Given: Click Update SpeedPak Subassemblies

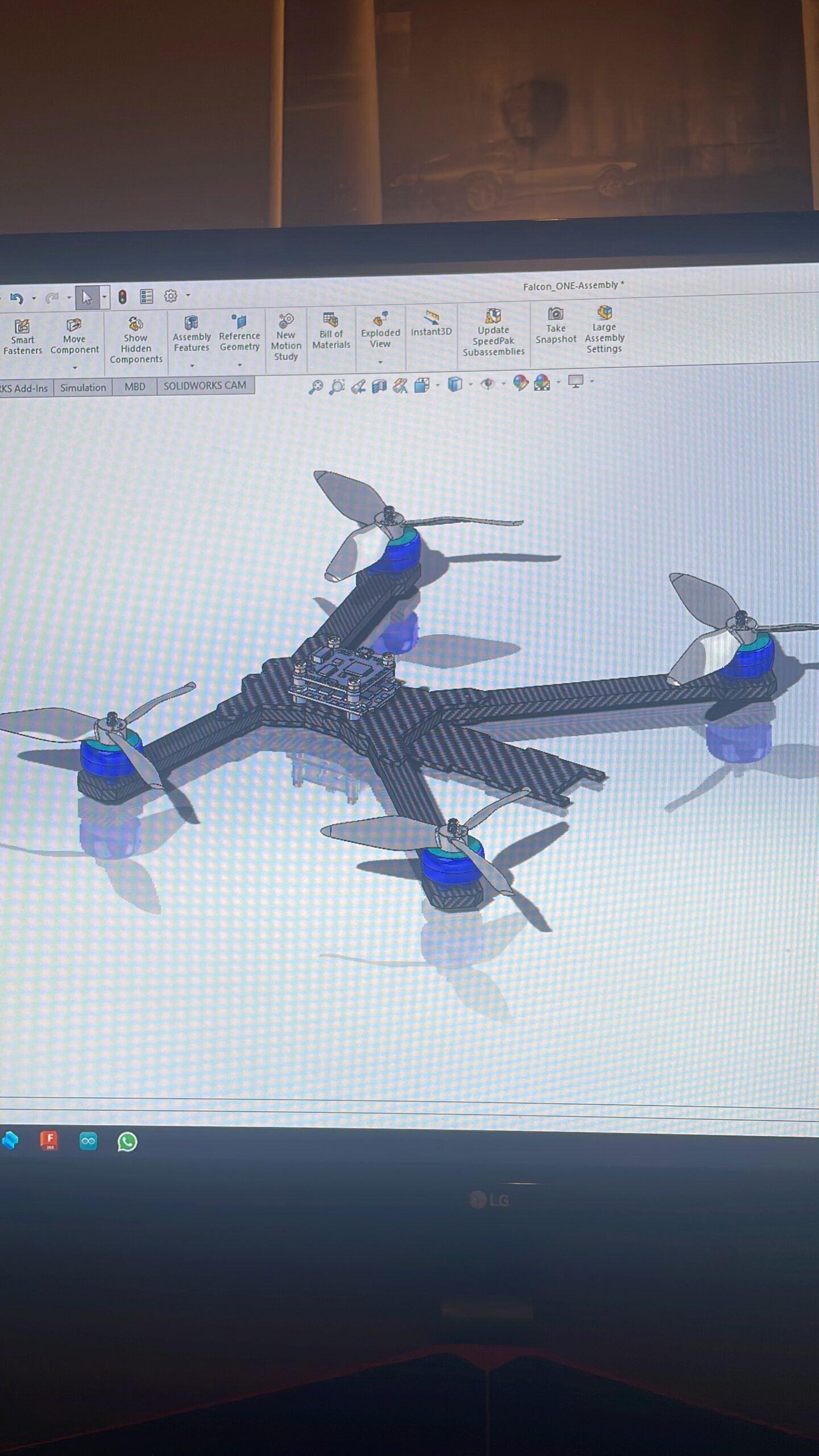Looking at the screenshot, I should pos(493,333).
